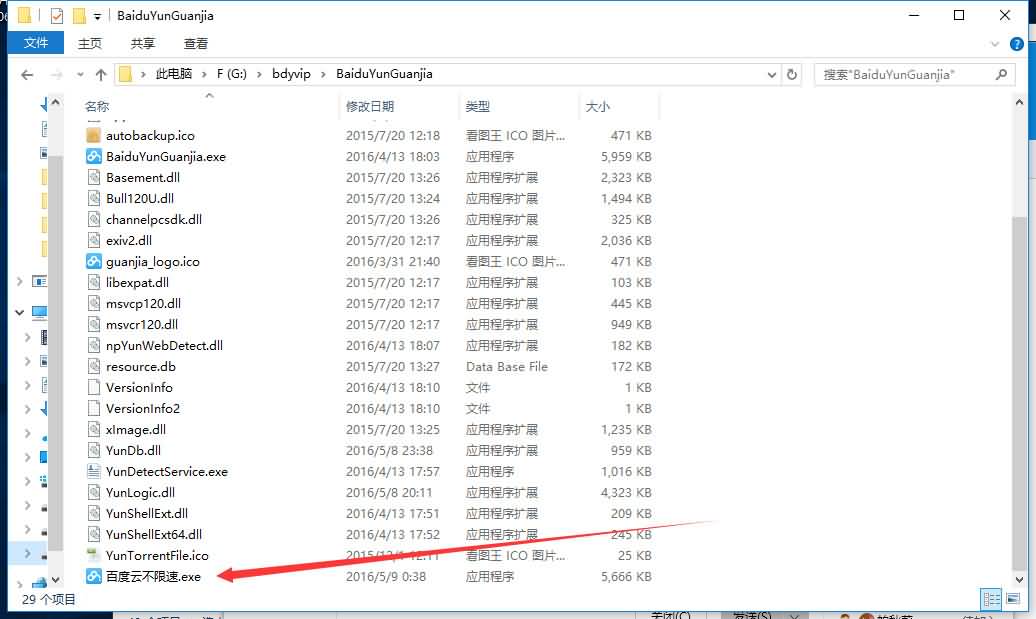Screen dimensions: 1036x619
Task: Collapse the expanded 此电脑 tree node
Action: click(x=20, y=312)
